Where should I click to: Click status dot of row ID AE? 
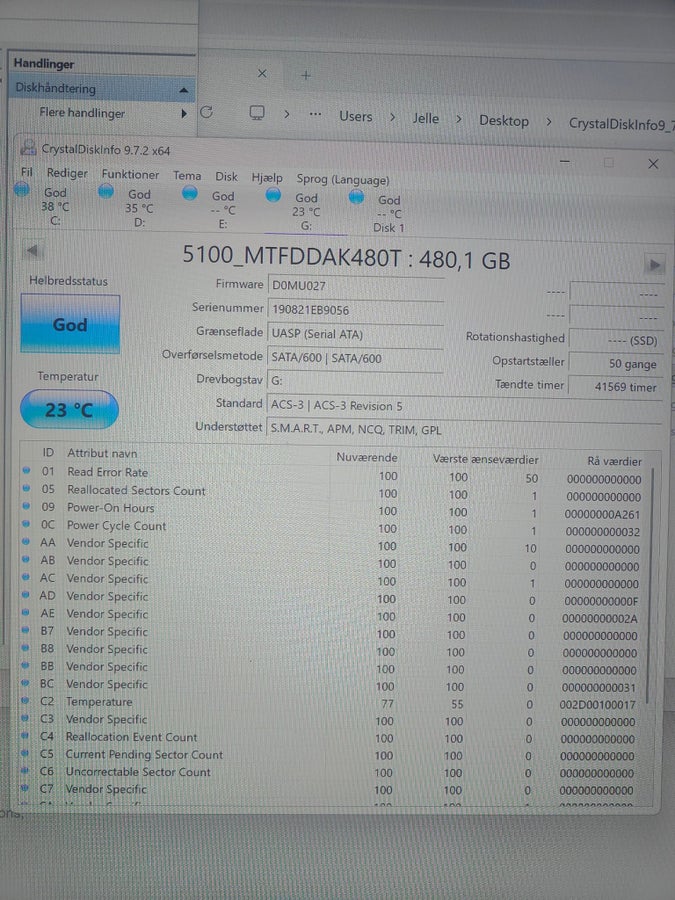click(x=26, y=612)
